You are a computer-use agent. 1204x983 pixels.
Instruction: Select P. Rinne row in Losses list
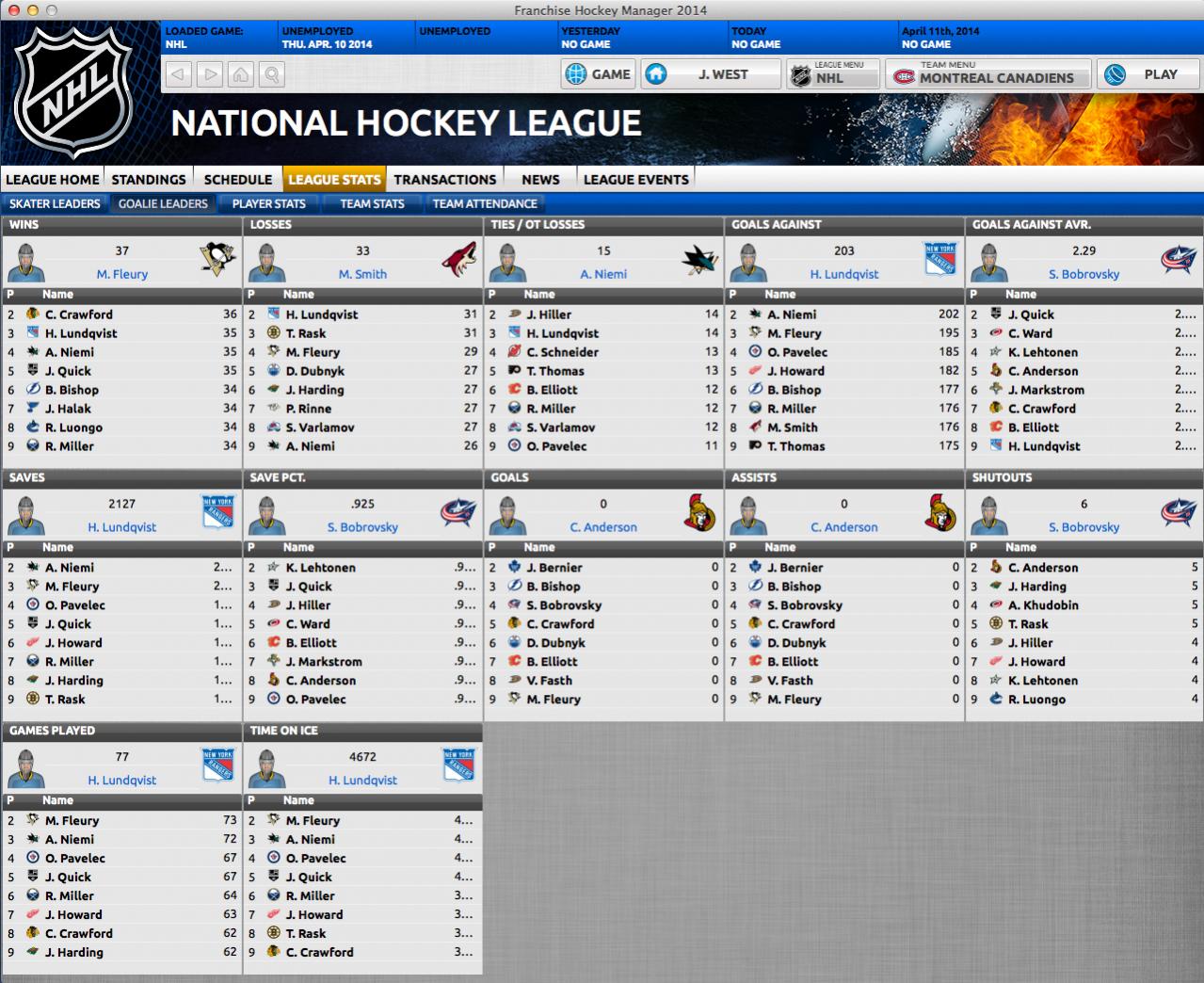[362, 409]
